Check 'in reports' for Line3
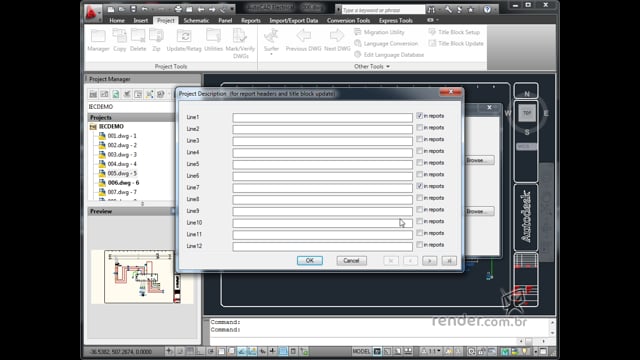 point(420,139)
